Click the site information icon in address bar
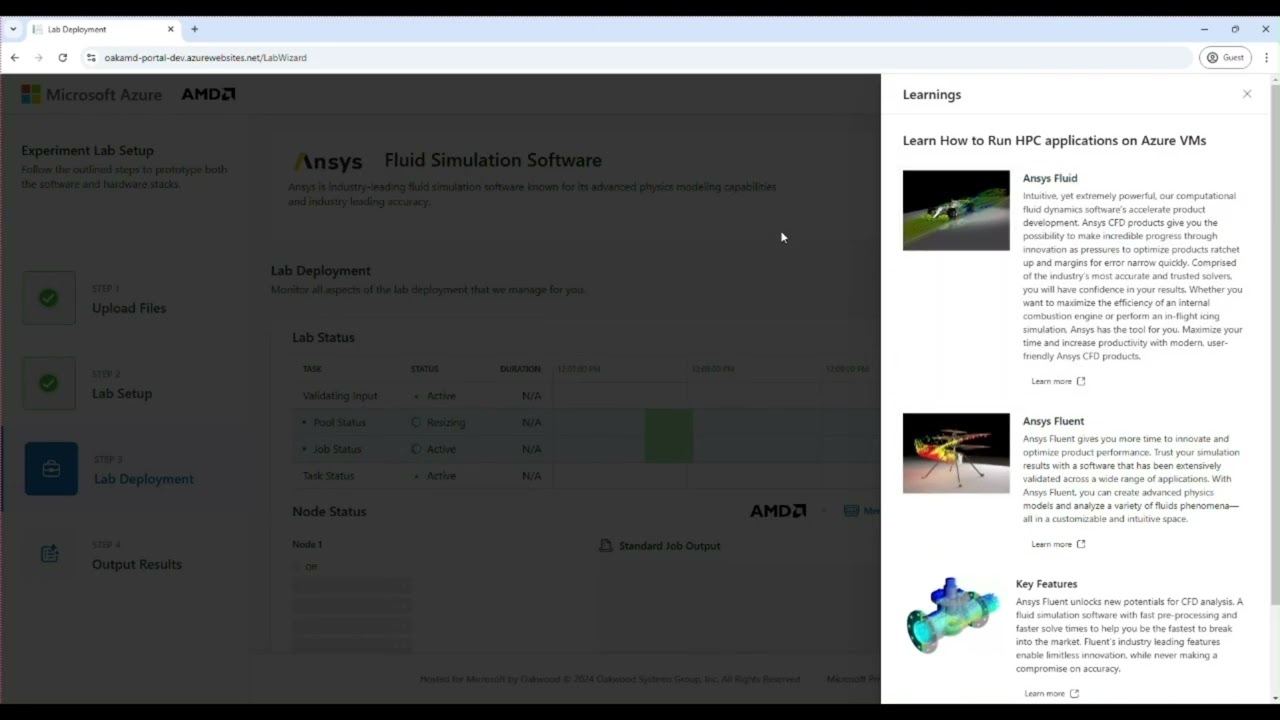This screenshot has height=720, width=1280. tap(91, 58)
